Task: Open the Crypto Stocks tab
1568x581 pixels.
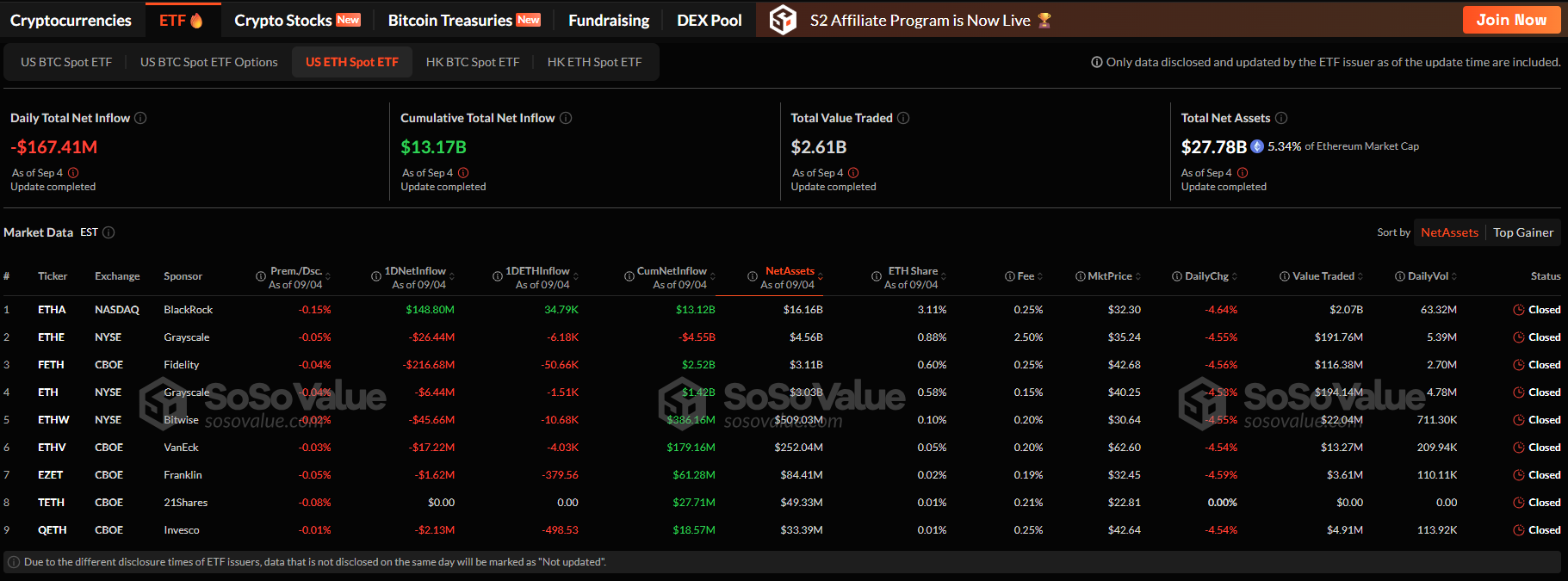Action: click(x=297, y=20)
